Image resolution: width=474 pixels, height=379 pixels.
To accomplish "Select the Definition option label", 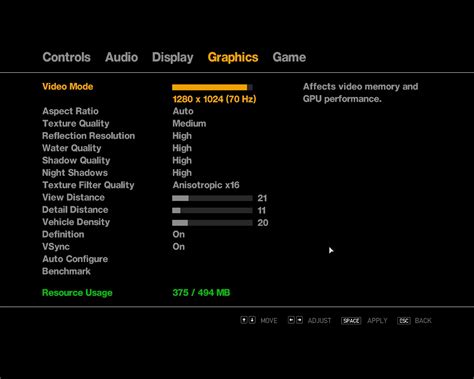I will click(x=63, y=235).
